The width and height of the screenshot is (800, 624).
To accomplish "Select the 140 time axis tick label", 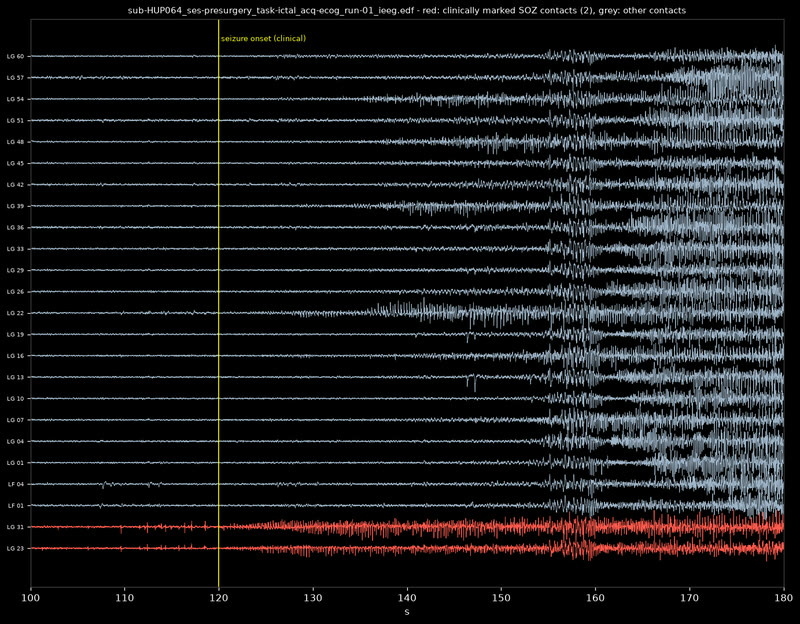I will 407,597.
